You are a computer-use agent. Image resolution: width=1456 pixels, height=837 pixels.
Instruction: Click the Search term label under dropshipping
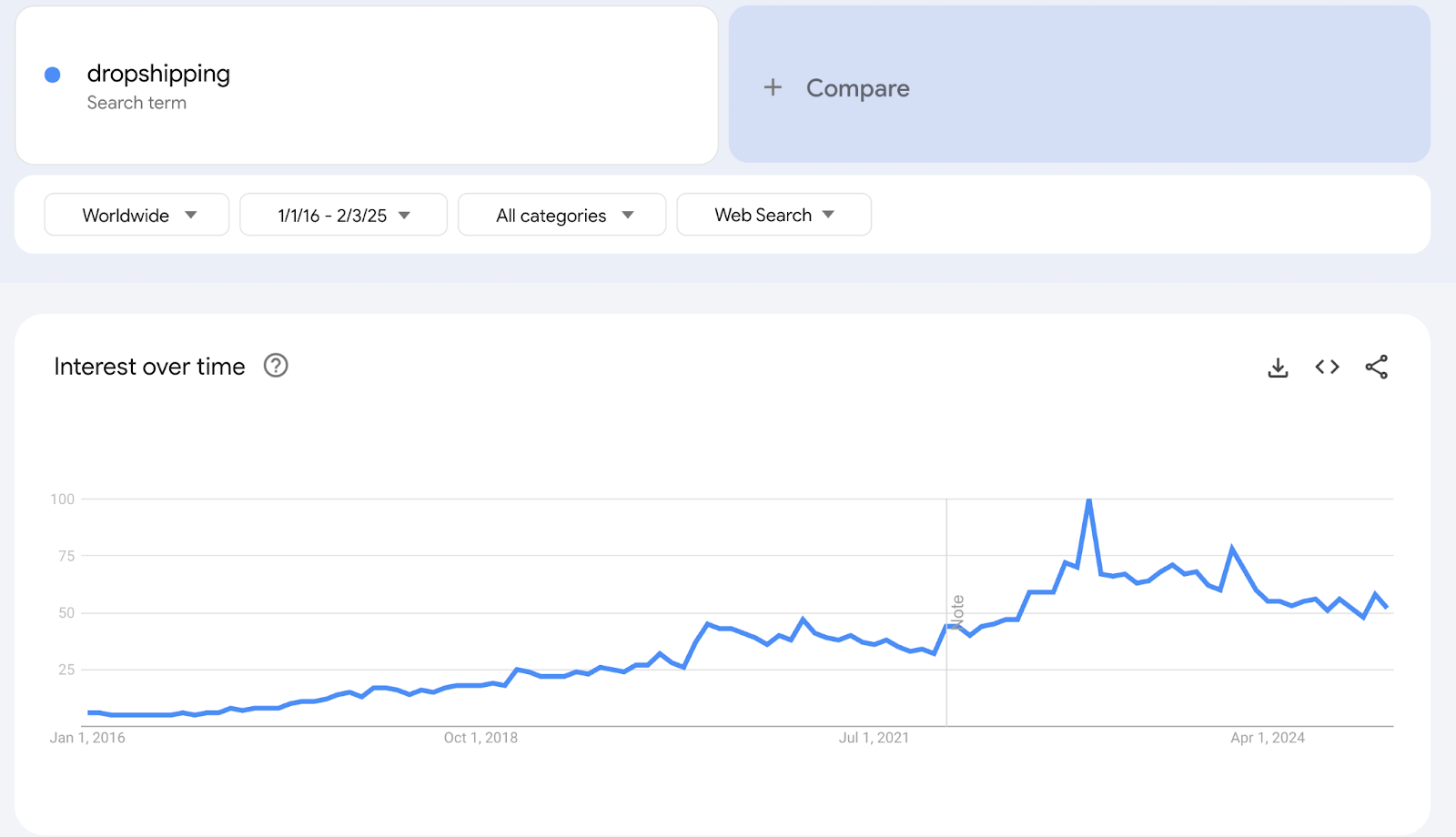[x=136, y=103]
